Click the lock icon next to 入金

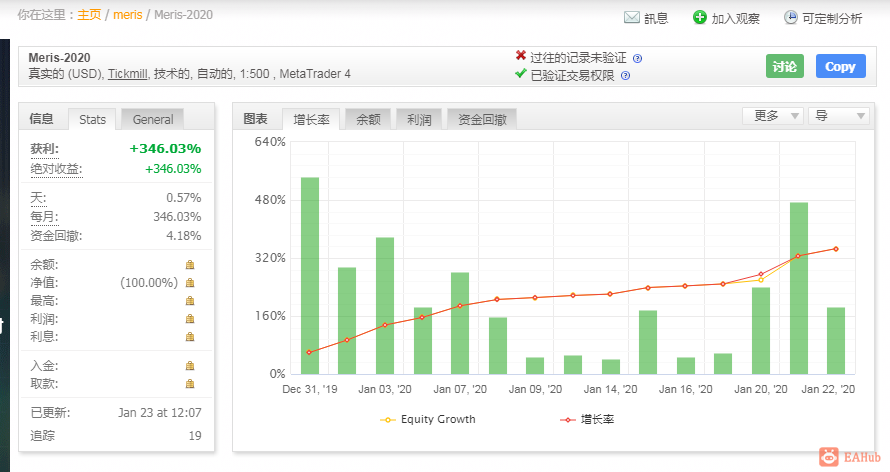click(x=189, y=366)
